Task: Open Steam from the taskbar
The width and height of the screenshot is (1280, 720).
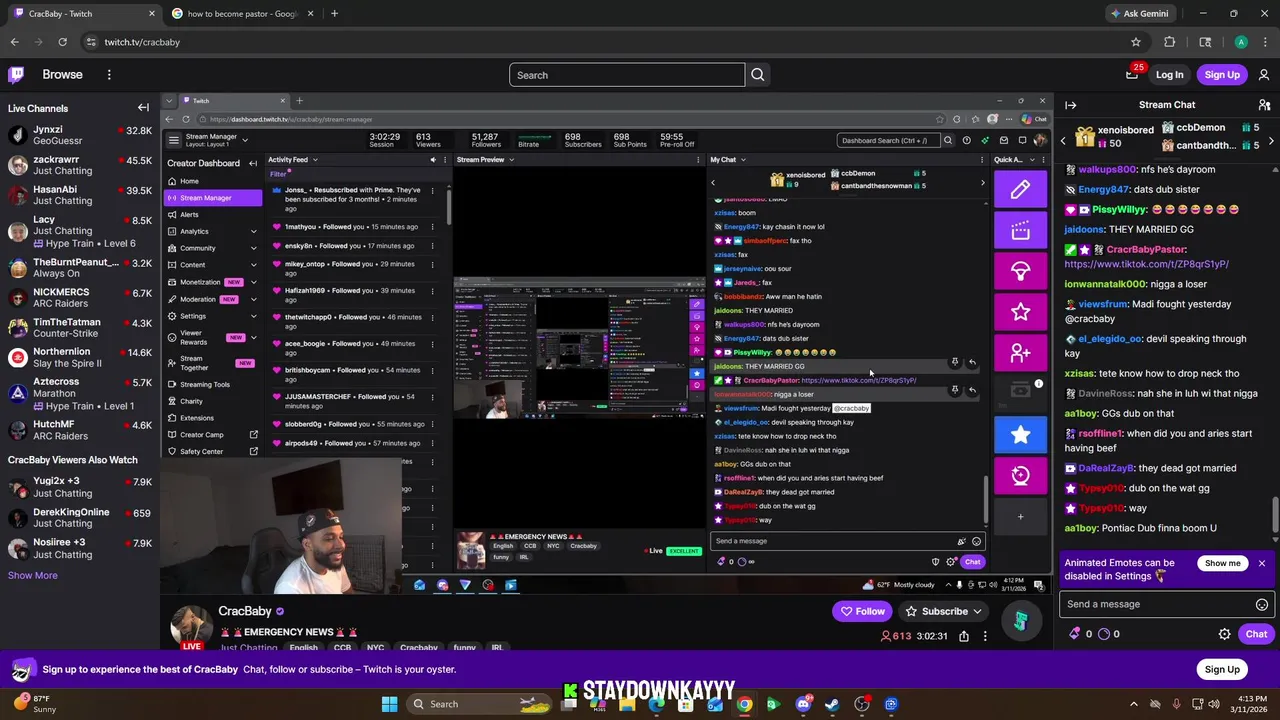Action: click(x=832, y=704)
